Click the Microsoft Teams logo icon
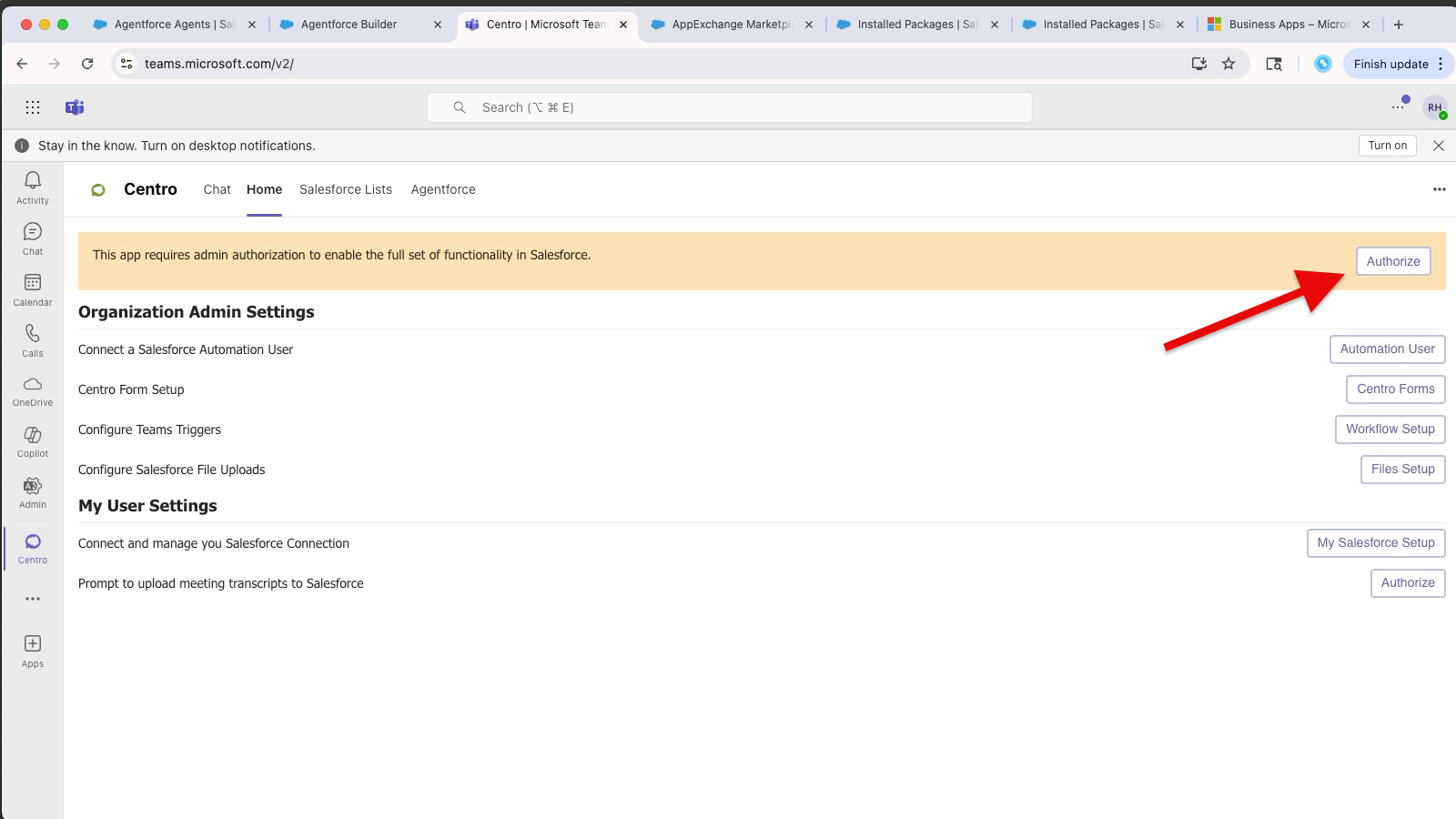The height and width of the screenshot is (819, 1456). tap(75, 107)
